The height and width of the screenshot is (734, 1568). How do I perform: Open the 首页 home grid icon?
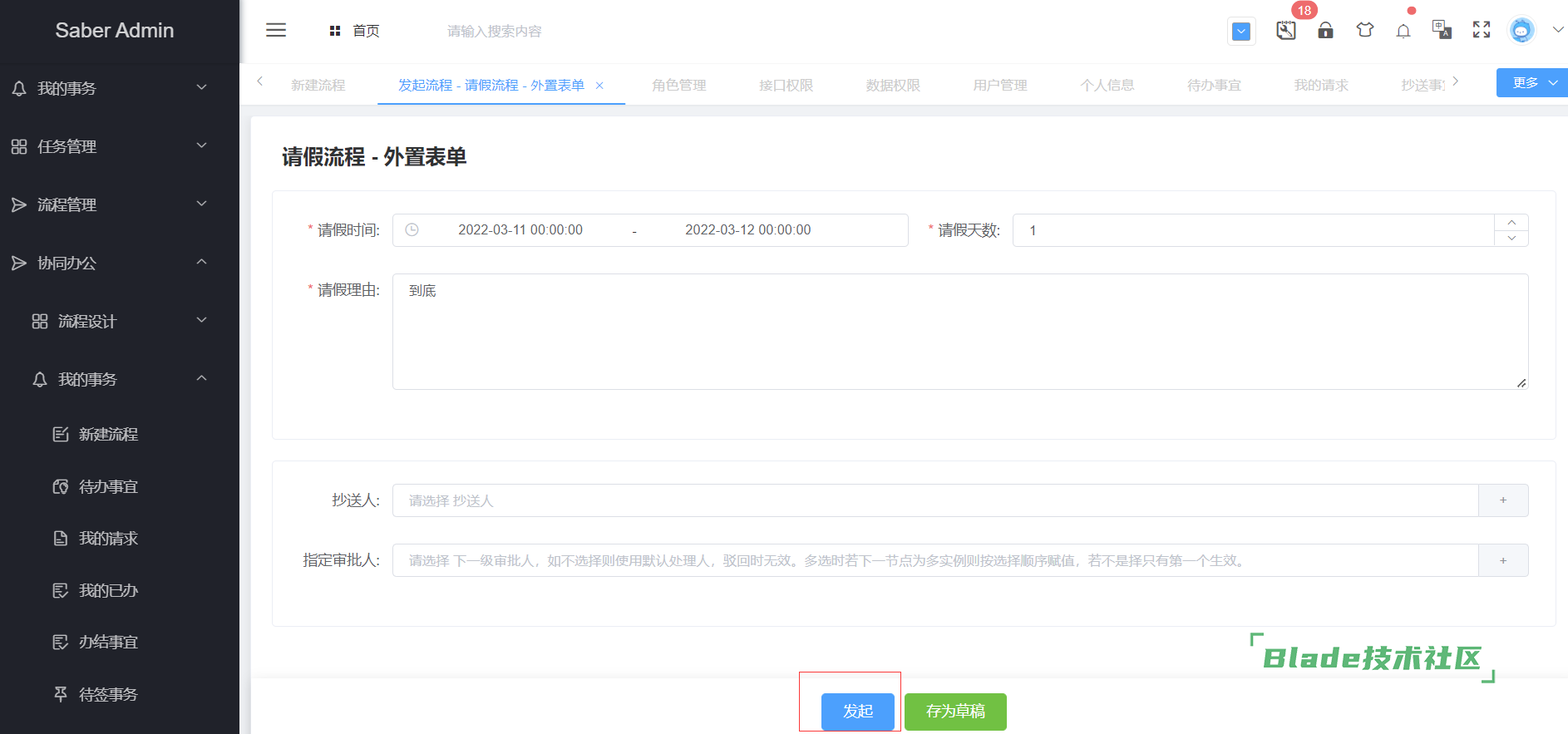(335, 31)
